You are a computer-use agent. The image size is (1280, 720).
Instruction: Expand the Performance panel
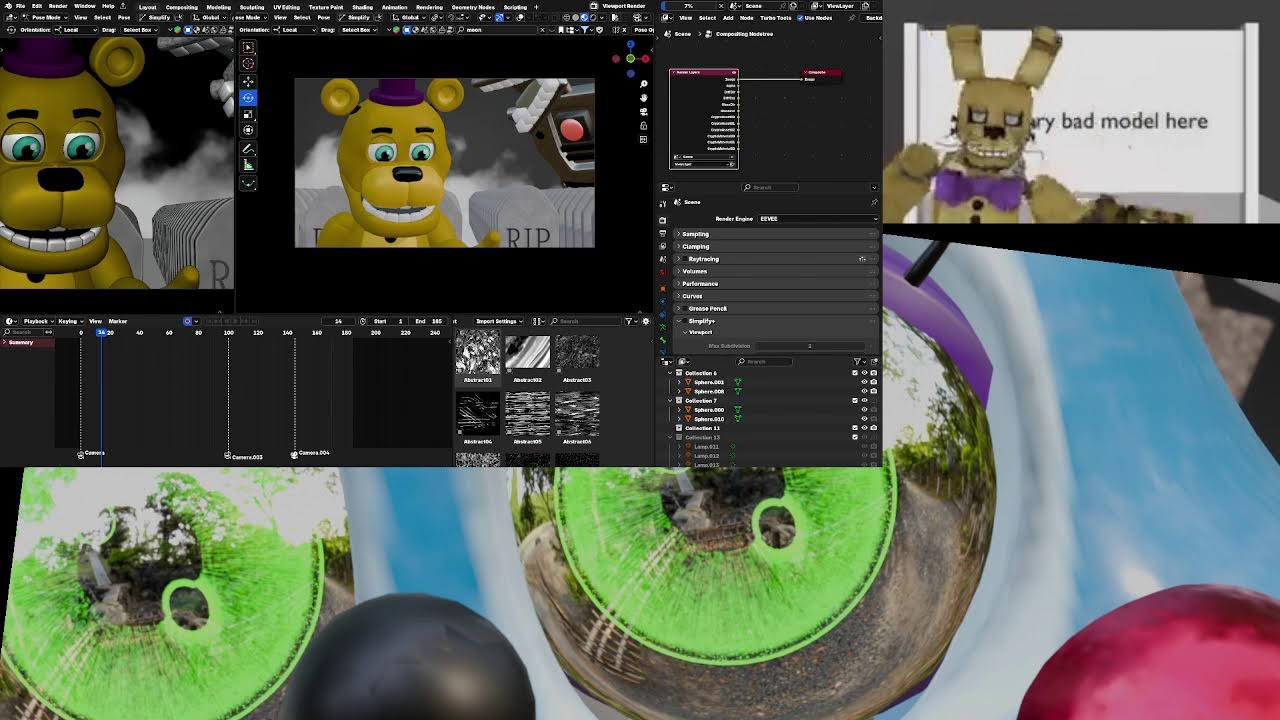775,283
